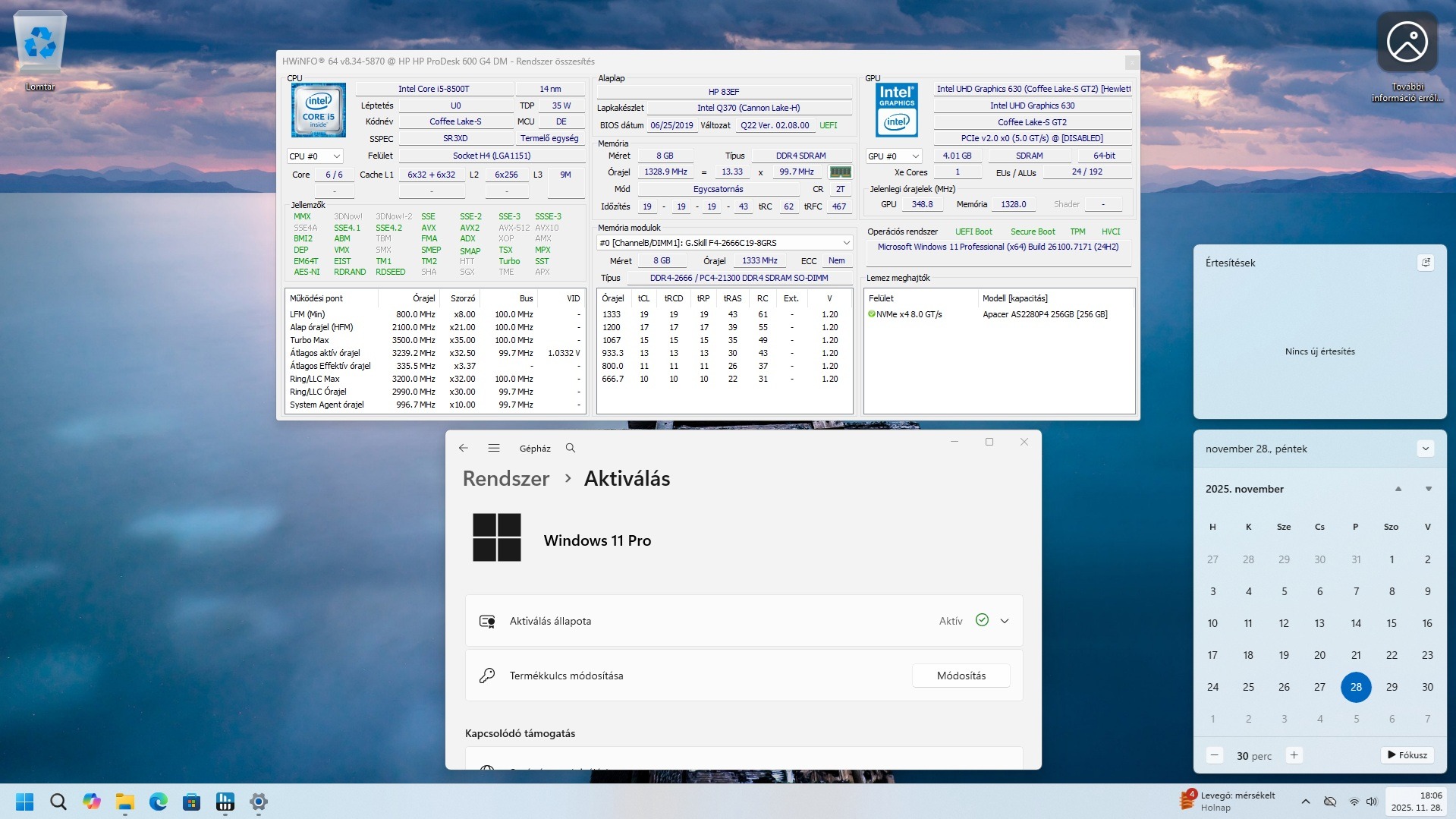Select November 1 in the calendar
This screenshot has height=819, width=1456.
(1392, 559)
